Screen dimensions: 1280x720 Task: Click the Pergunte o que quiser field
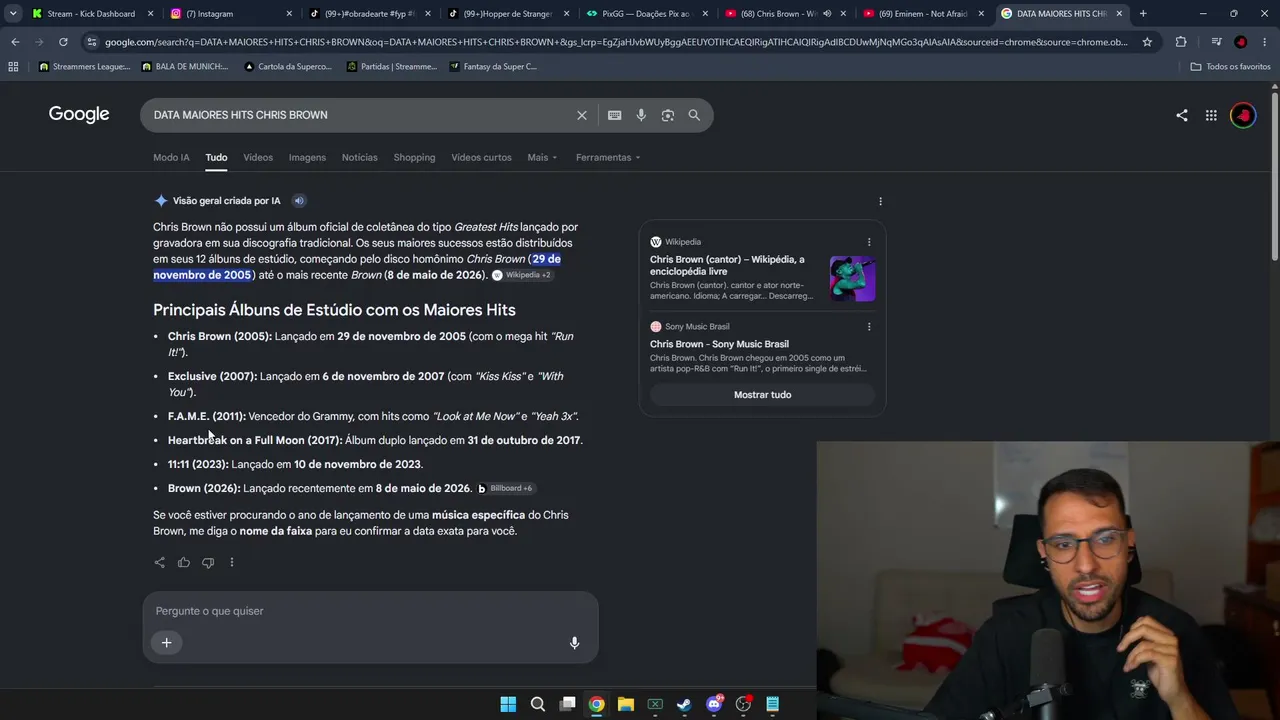point(370,611)
